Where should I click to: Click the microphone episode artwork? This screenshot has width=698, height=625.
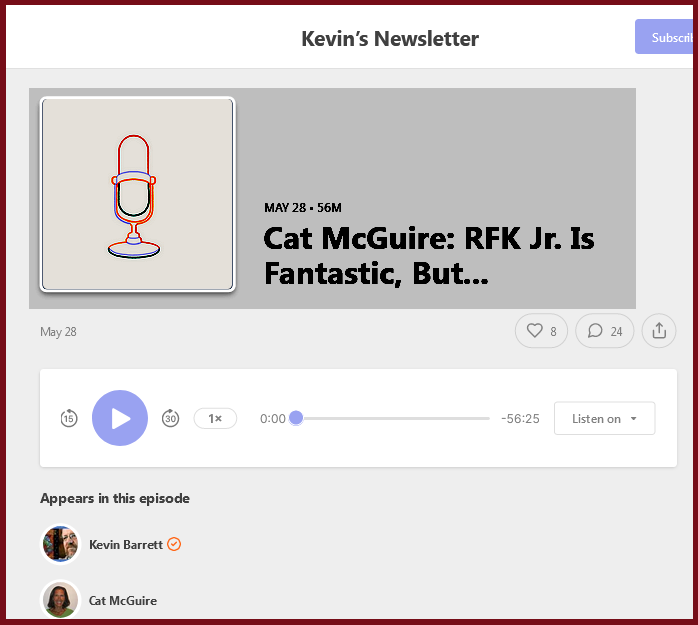pos(138,195)
